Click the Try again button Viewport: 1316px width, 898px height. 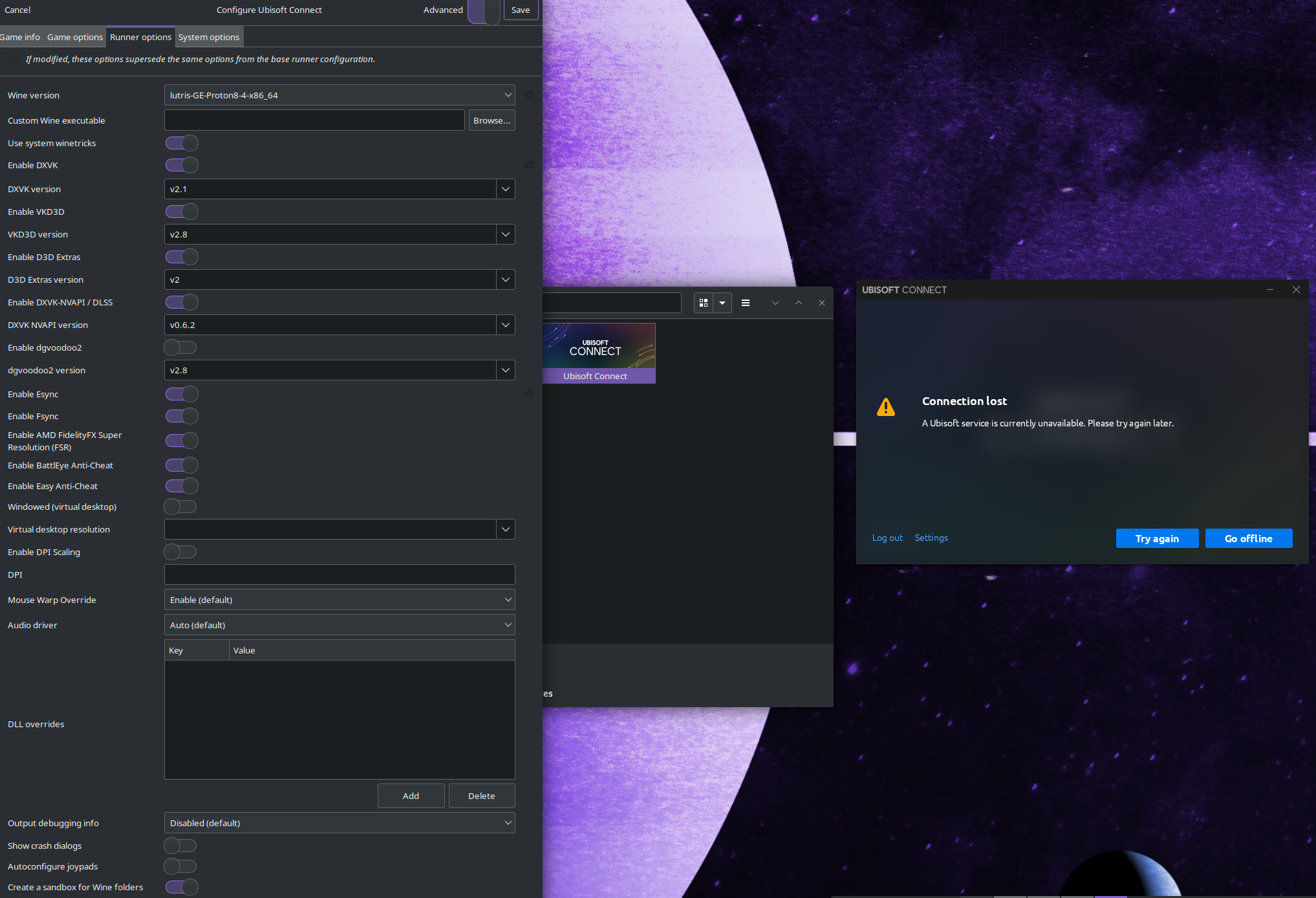1156,538
